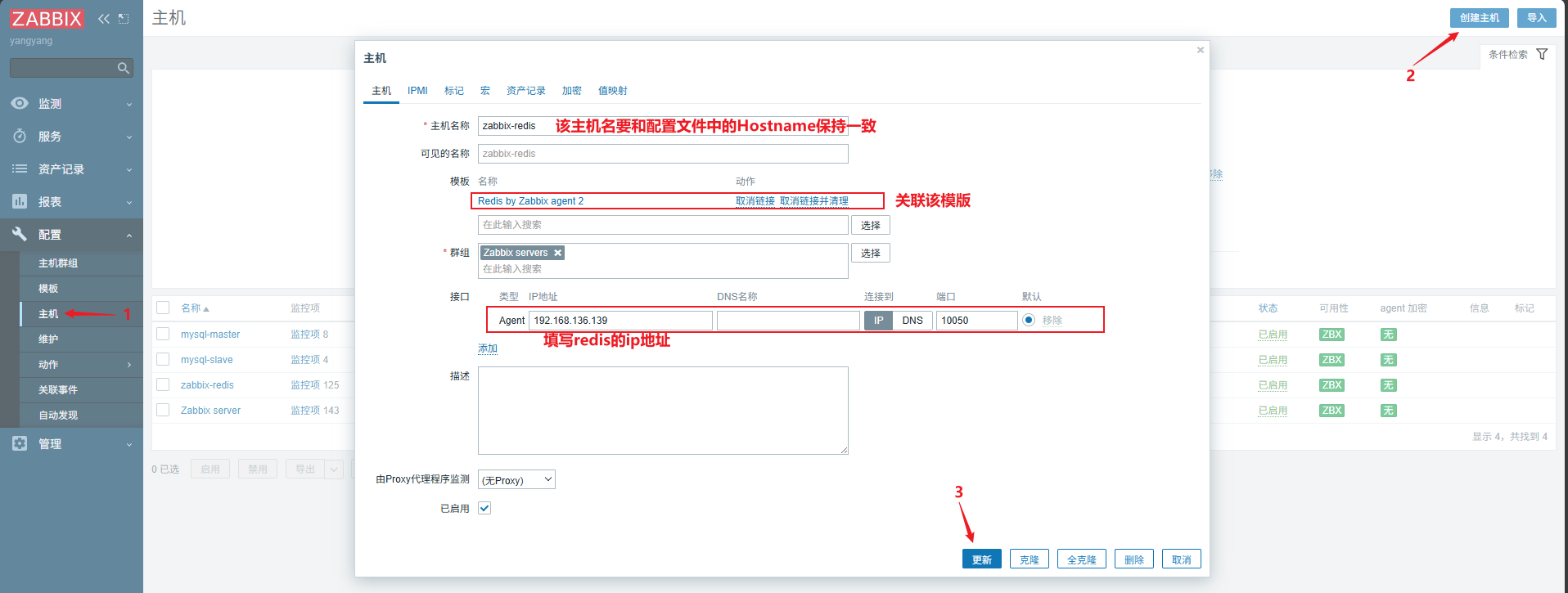Remove Zabbix servers group tag
Viewport: 1568px width, 593px height.
[x=557, y=253]
